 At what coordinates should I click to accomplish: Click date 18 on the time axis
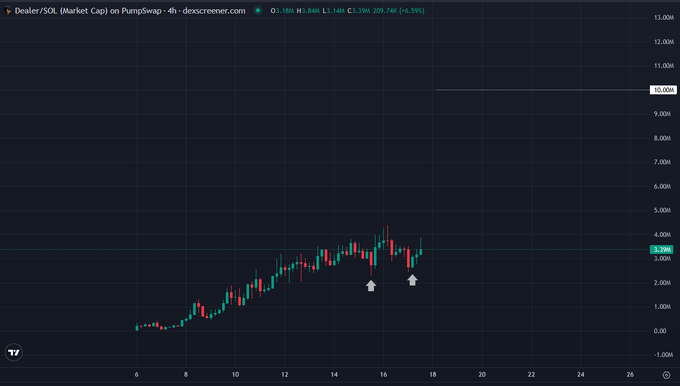tap(433, 375)
